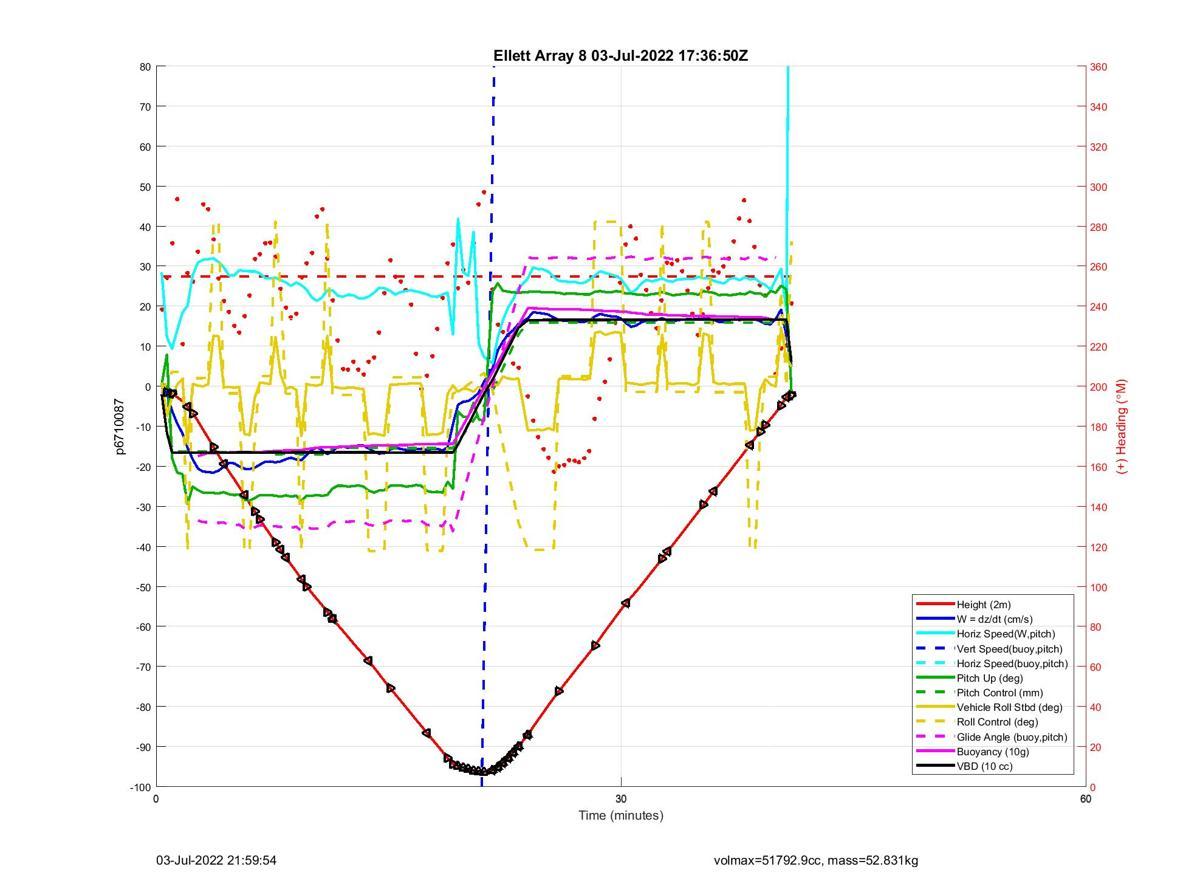Image resolution: width=1200 pixels, height=885 pixels.
Task: Select legend entry "Pitch Up (deg)"
Action: coord(990,678)
